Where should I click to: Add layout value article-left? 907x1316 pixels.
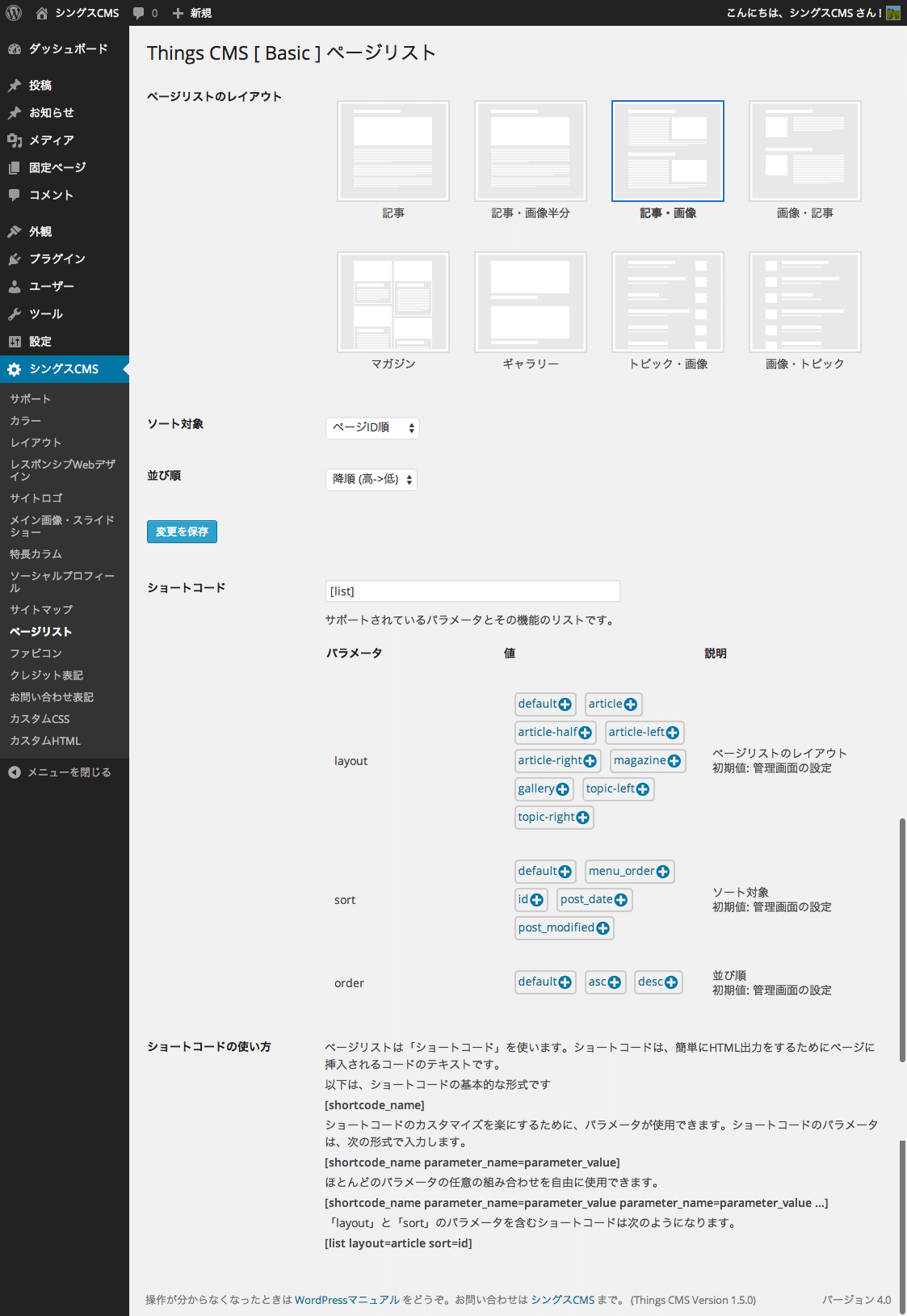click(x=645, y=733)
